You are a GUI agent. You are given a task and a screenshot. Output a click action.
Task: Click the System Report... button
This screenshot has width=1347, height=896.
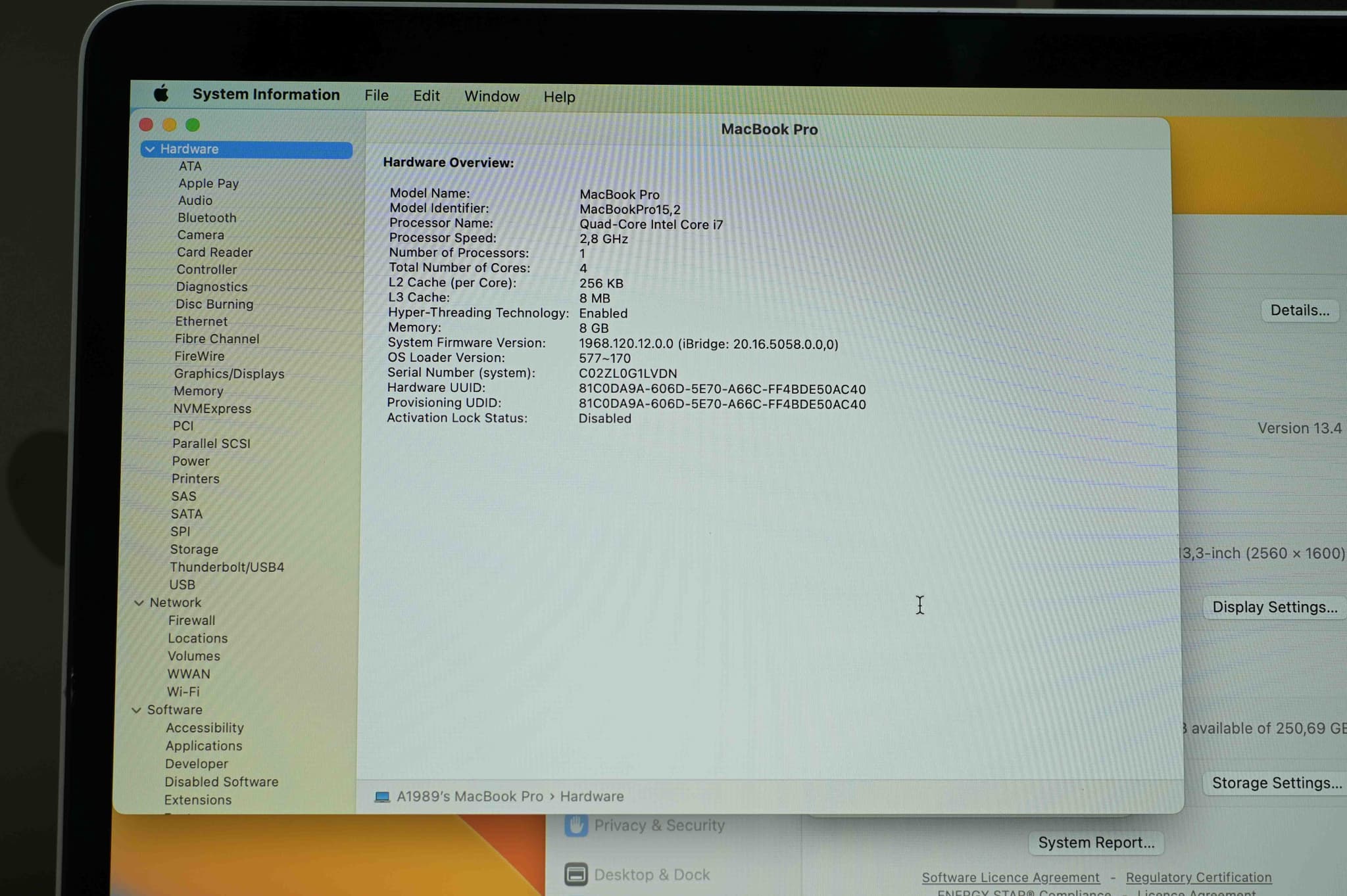[x=1096, y=843]
